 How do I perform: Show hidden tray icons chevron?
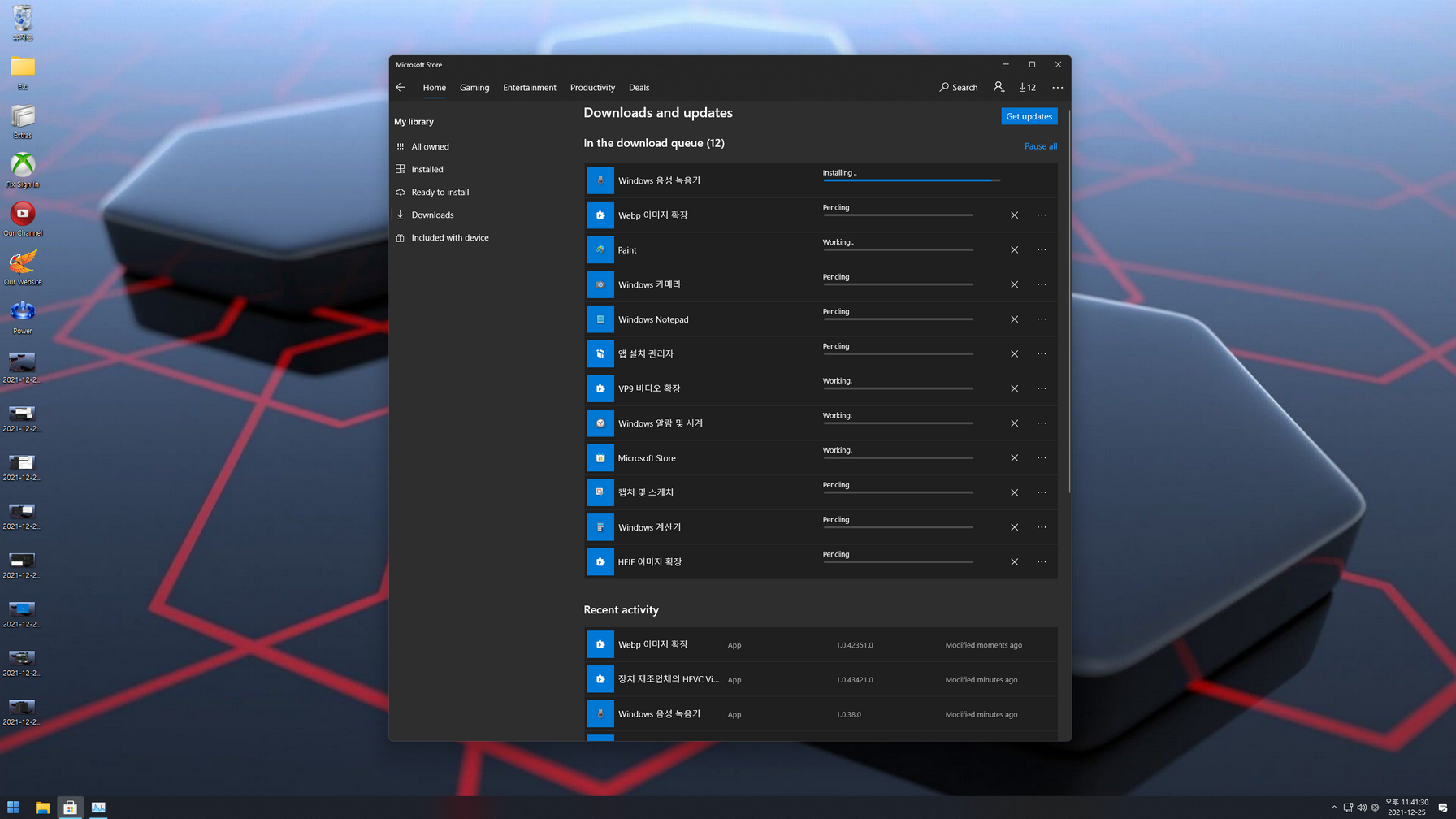pyautogui.click(x=1334, y=808)
